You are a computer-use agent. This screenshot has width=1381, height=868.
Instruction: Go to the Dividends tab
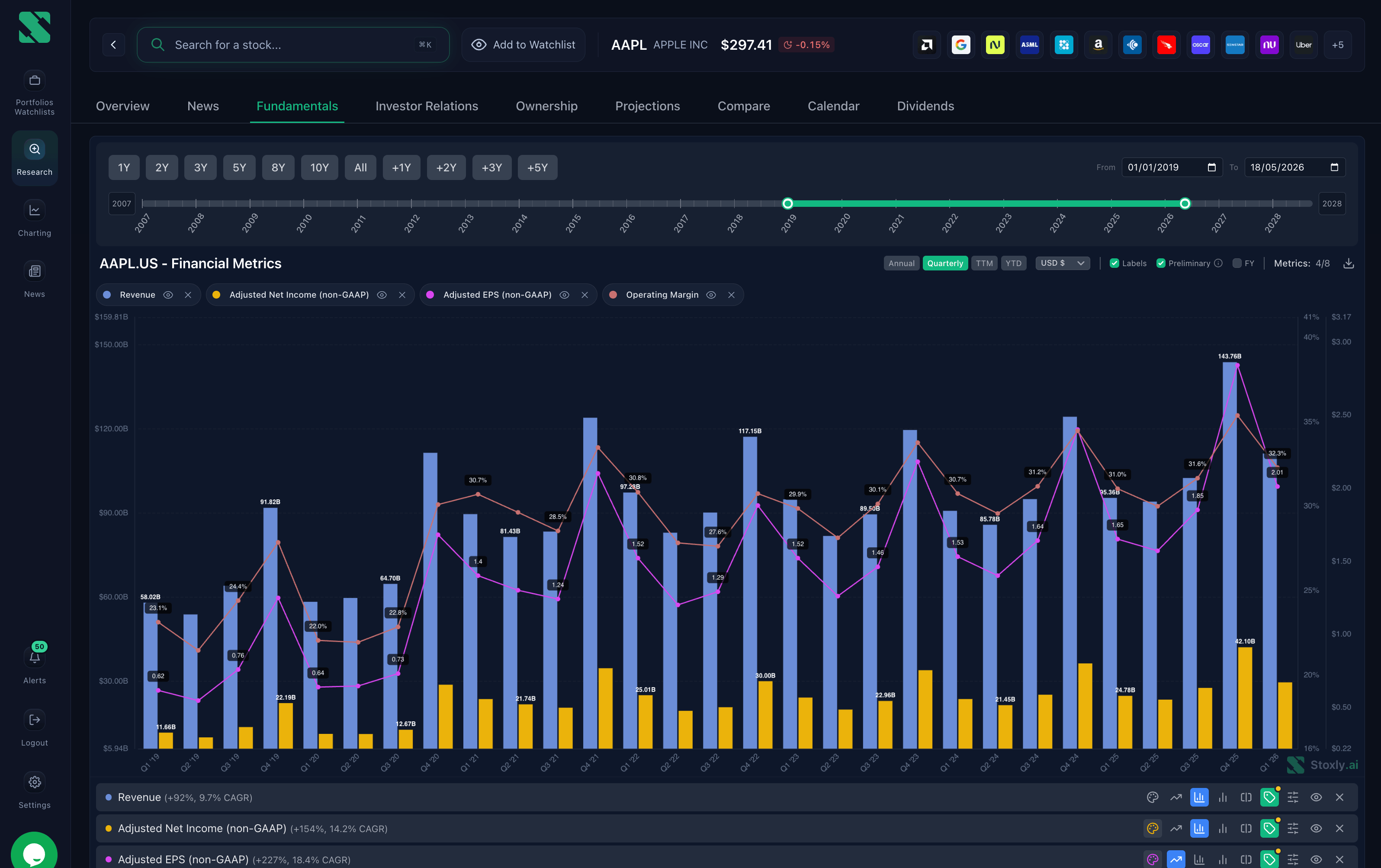point(925,106)
